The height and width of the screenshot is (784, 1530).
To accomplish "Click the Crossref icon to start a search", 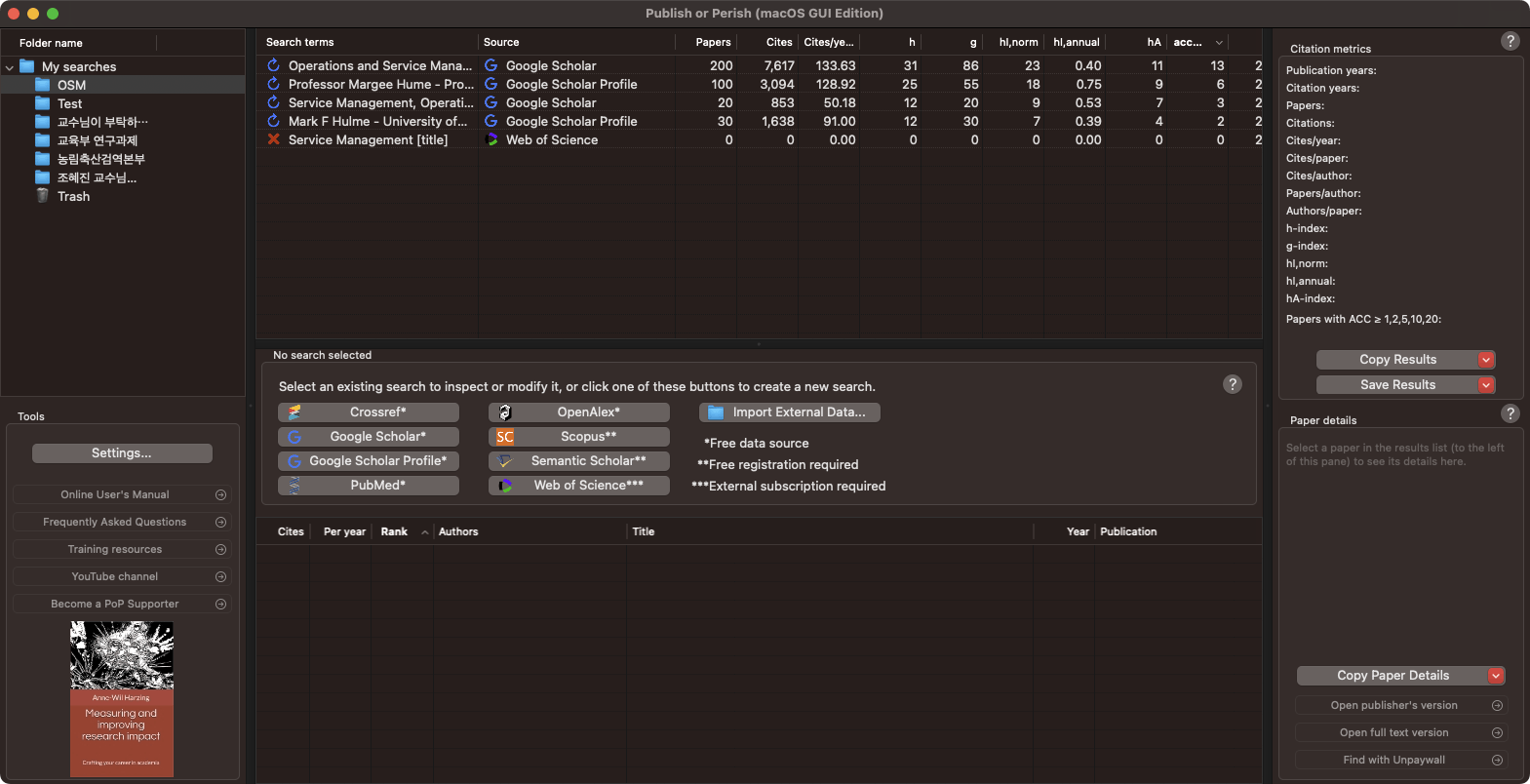I will [294, 412].
